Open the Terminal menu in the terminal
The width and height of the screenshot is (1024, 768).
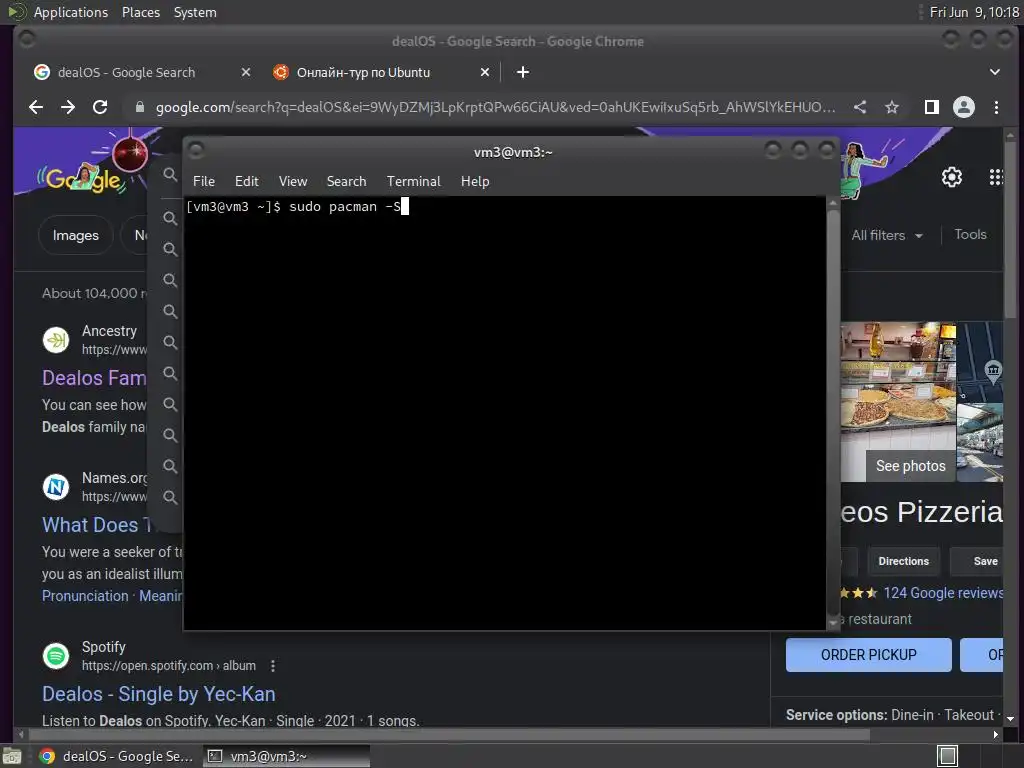[x=413, y=182]
